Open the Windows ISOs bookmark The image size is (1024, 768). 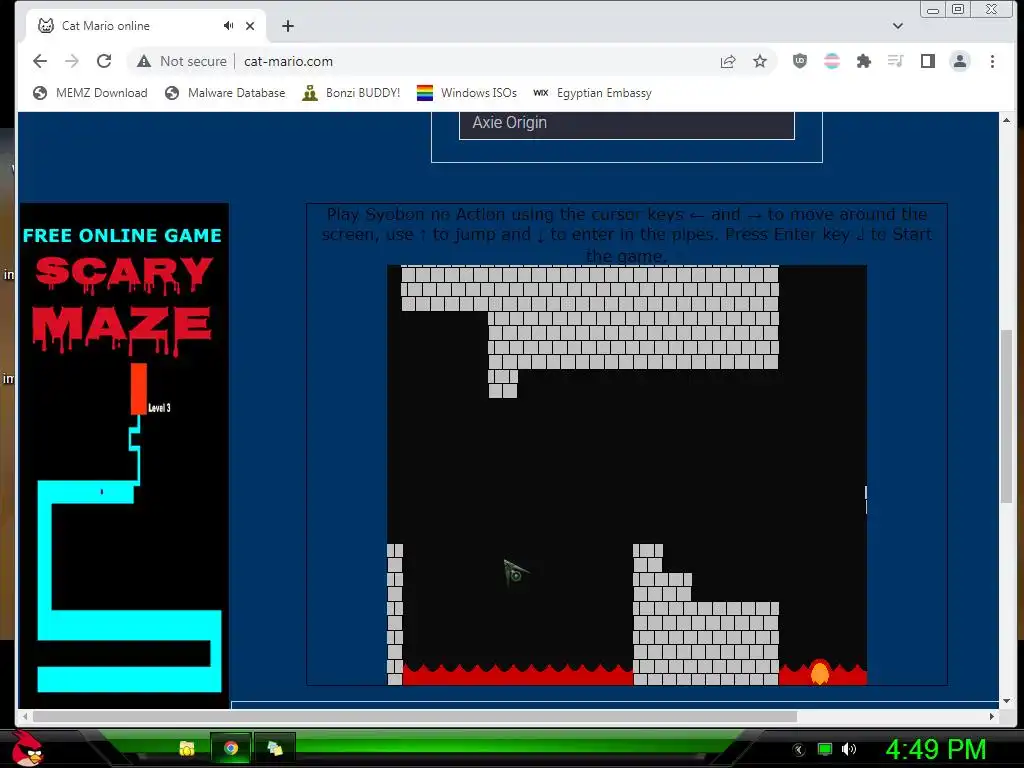click(x=467, y=93)
